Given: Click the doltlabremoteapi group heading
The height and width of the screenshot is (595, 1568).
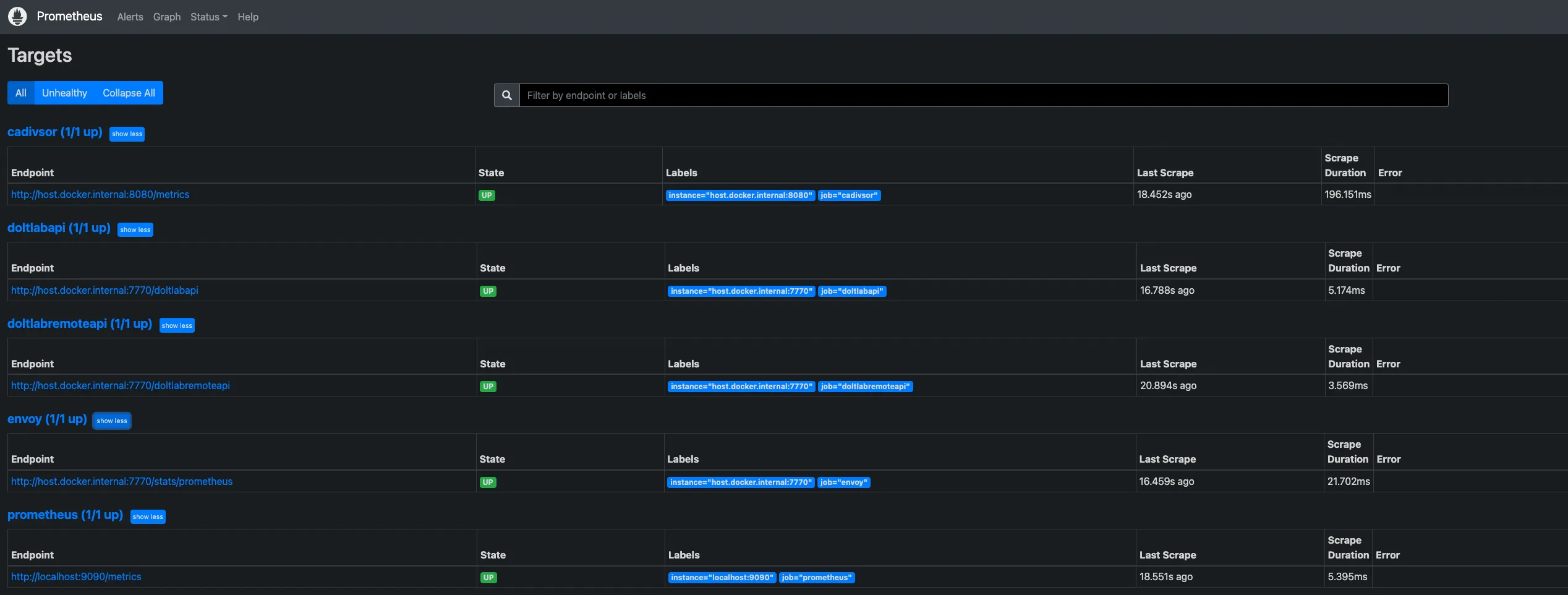Looking at the screenshot, I should 80,323.
